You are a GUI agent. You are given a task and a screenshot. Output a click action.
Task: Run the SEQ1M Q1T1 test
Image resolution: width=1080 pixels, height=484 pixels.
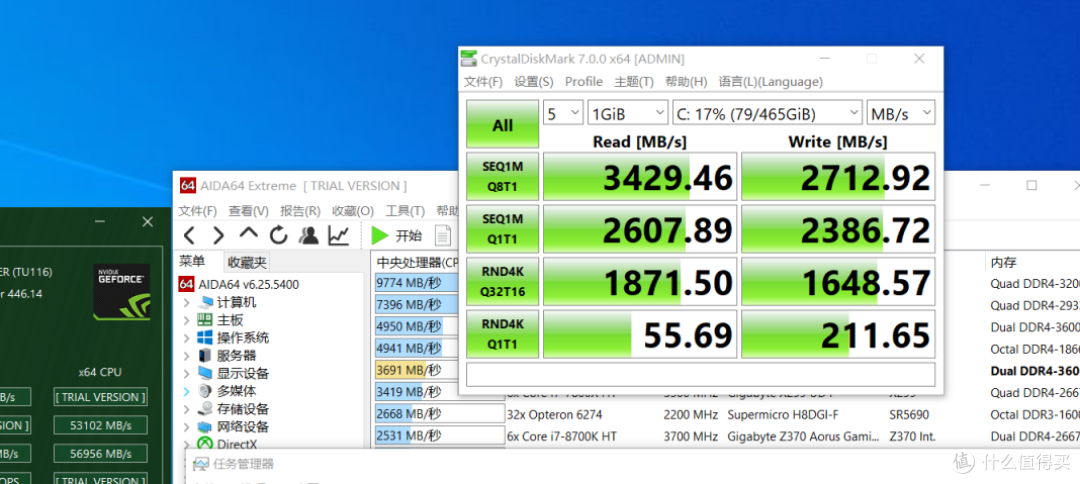[503, 229]
